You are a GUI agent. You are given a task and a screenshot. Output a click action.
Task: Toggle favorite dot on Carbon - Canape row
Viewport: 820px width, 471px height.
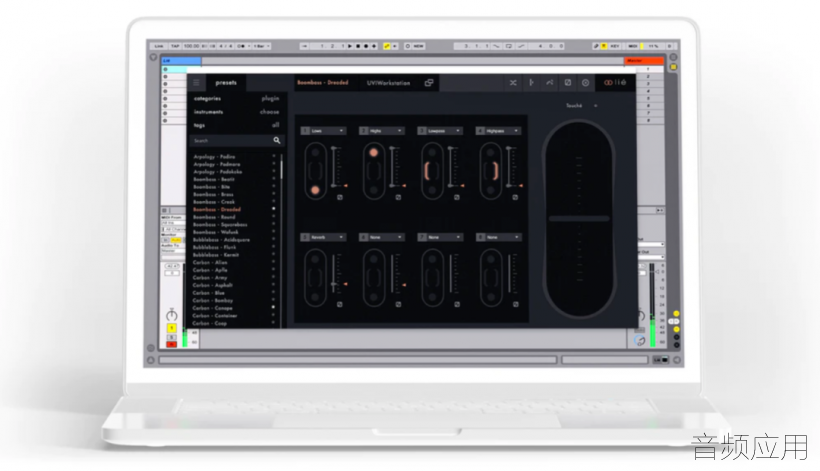coord(273,308)
